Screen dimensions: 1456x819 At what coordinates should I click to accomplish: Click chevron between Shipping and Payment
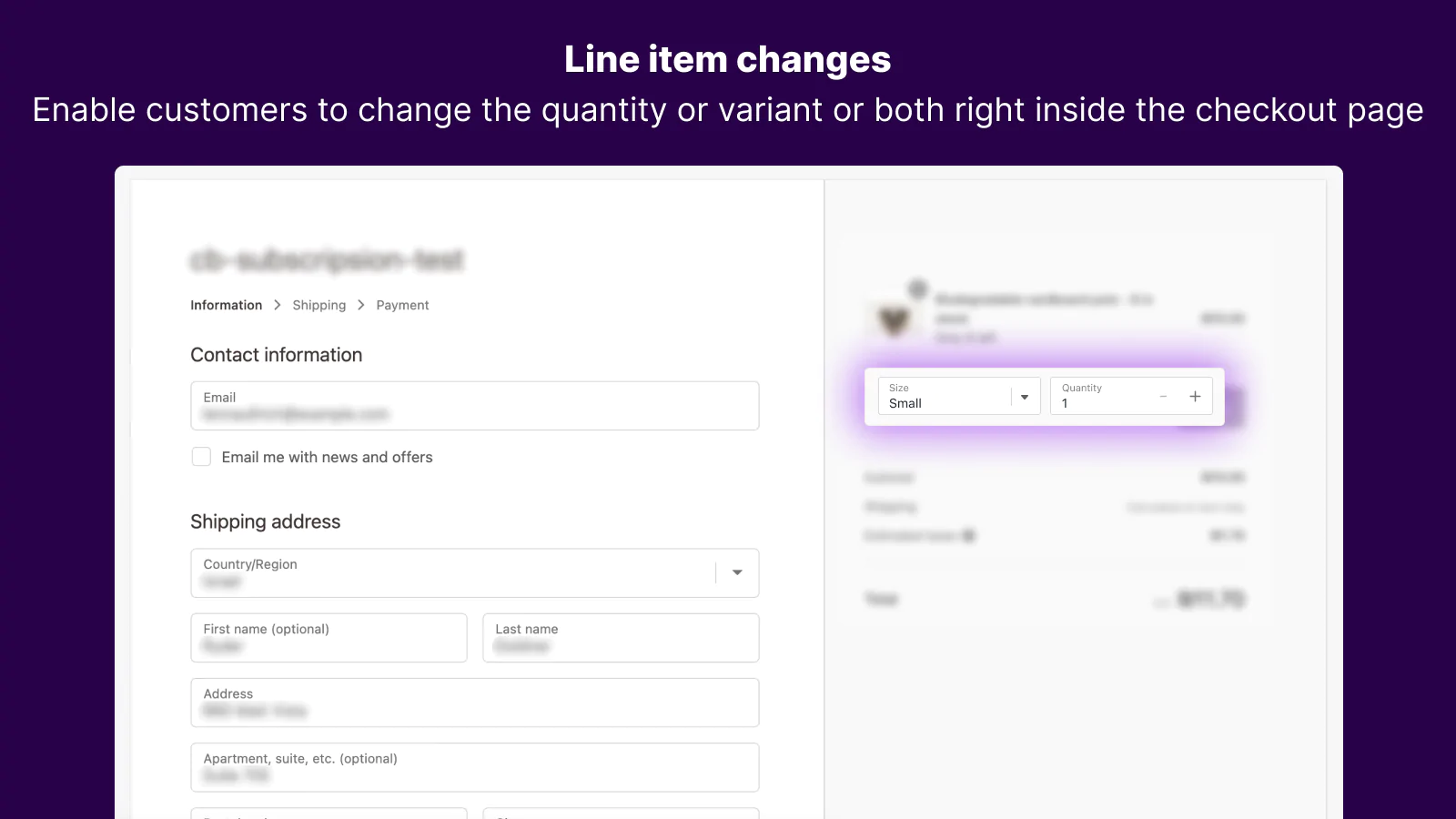coord(361,305)
